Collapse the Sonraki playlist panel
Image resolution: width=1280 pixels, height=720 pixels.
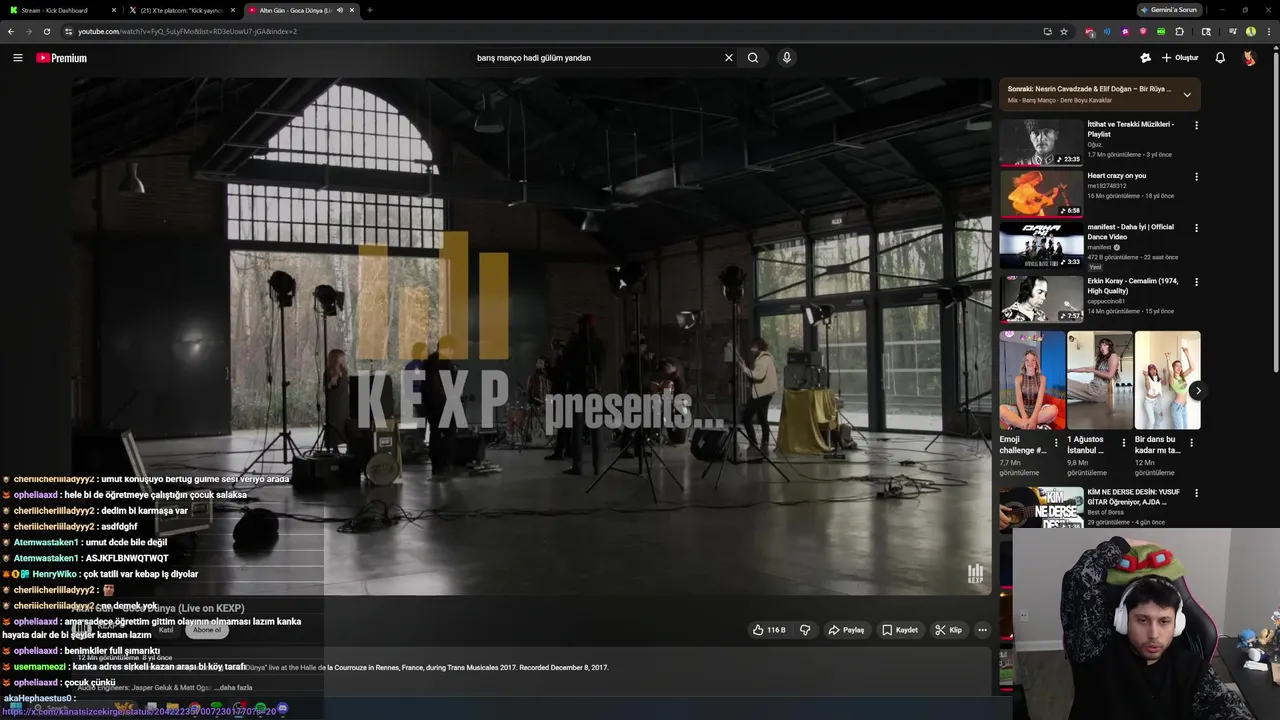click(1187, 95)
